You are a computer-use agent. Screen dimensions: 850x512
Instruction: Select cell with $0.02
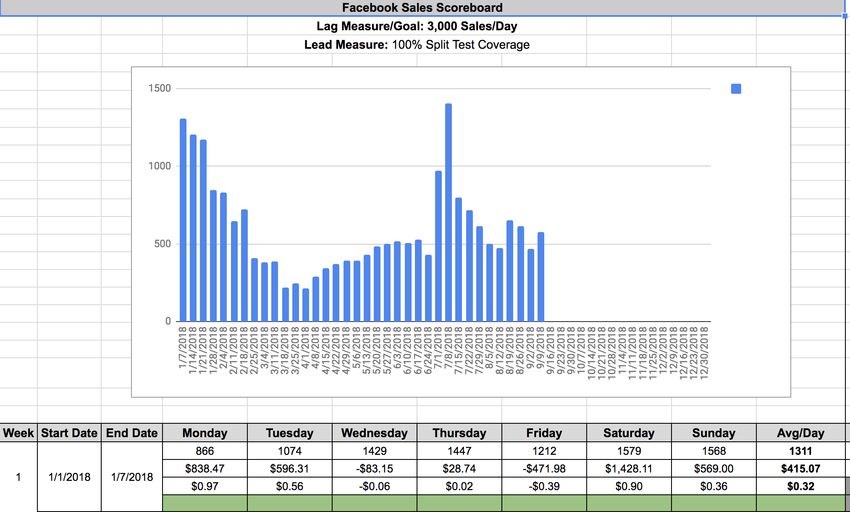point(459,487)
